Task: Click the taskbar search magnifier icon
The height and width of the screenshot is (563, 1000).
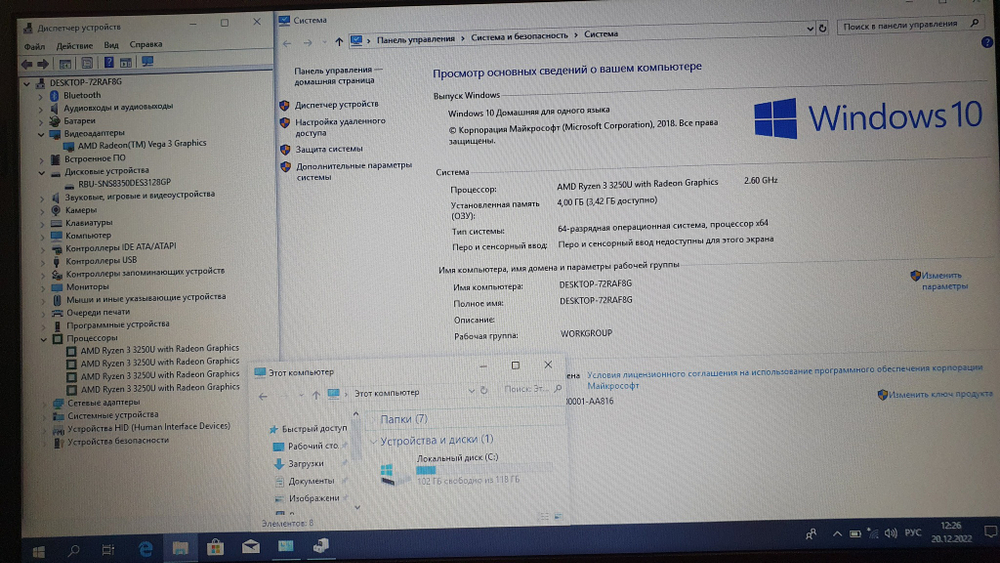Action: 74,550
